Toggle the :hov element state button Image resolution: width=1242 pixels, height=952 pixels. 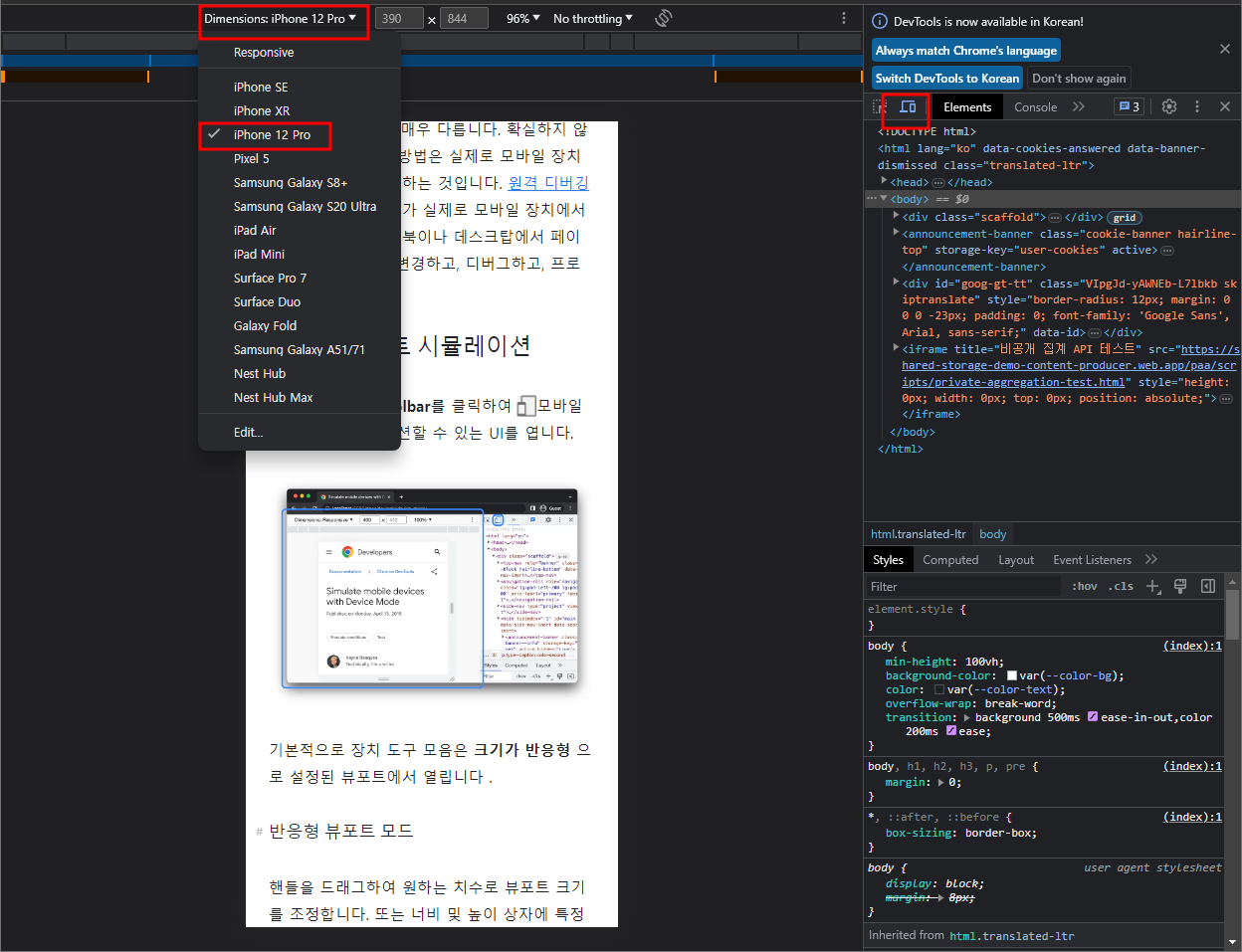1085,586
